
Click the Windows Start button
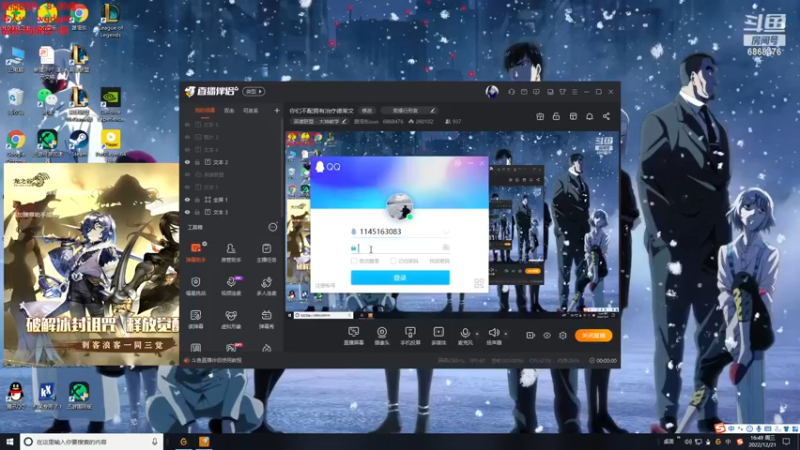(10, 441)
